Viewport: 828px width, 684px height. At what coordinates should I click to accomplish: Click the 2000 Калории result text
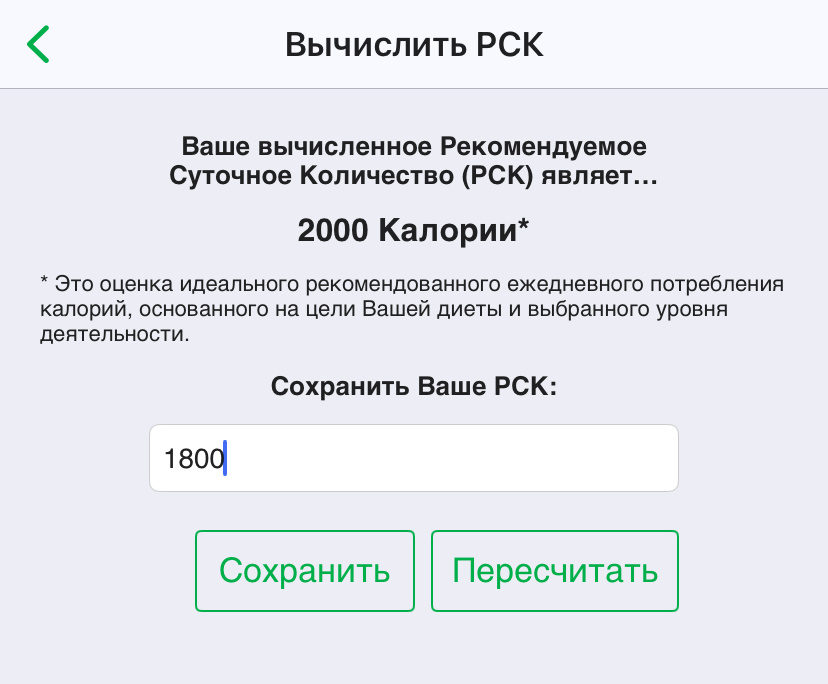click(x=413, y=228)
